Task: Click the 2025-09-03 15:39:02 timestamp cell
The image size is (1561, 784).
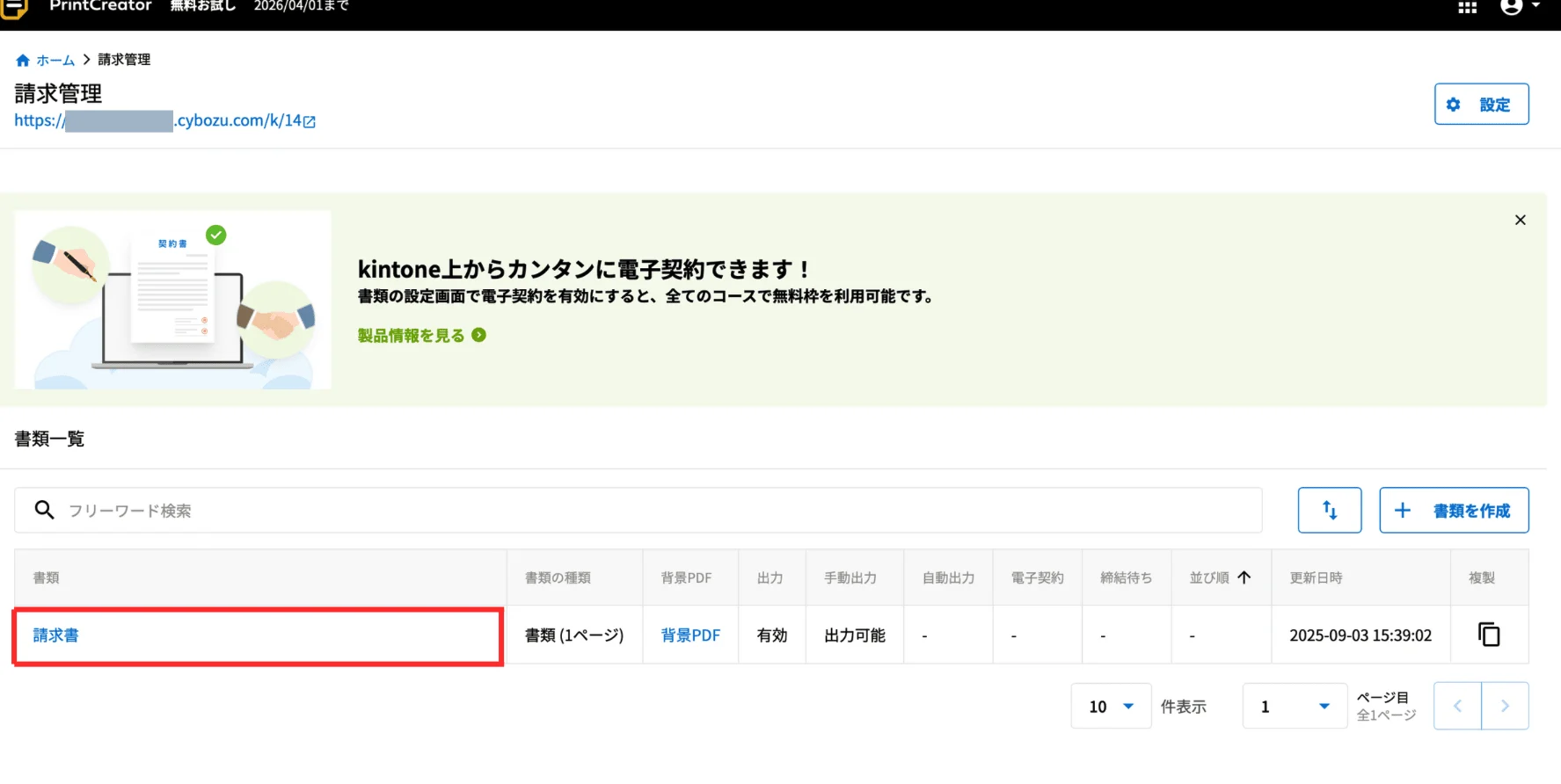Action: [x=1360, y=635]
